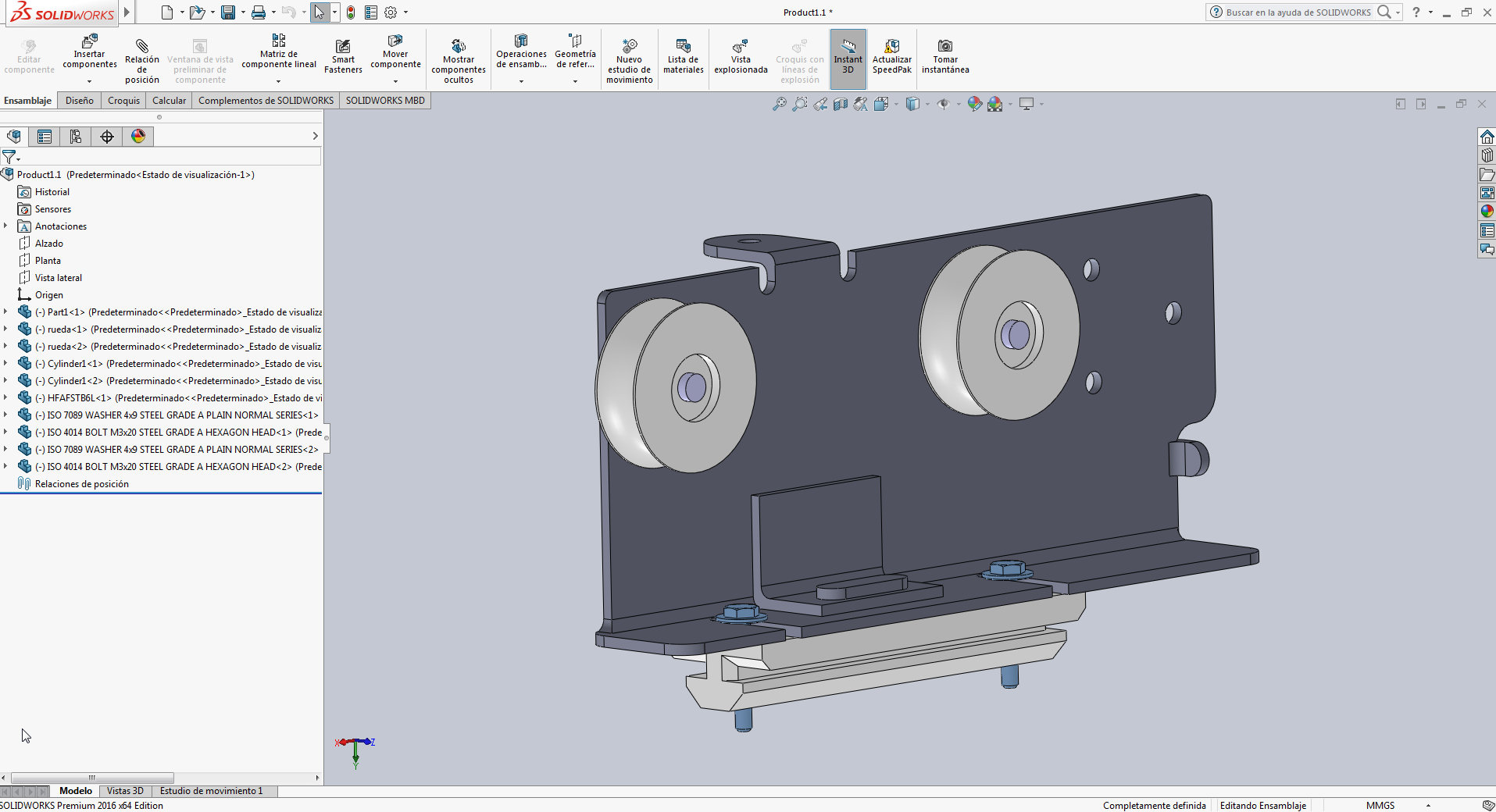
Task: Open the ConfigurationManager tab icon
Action: click(76, 137)
